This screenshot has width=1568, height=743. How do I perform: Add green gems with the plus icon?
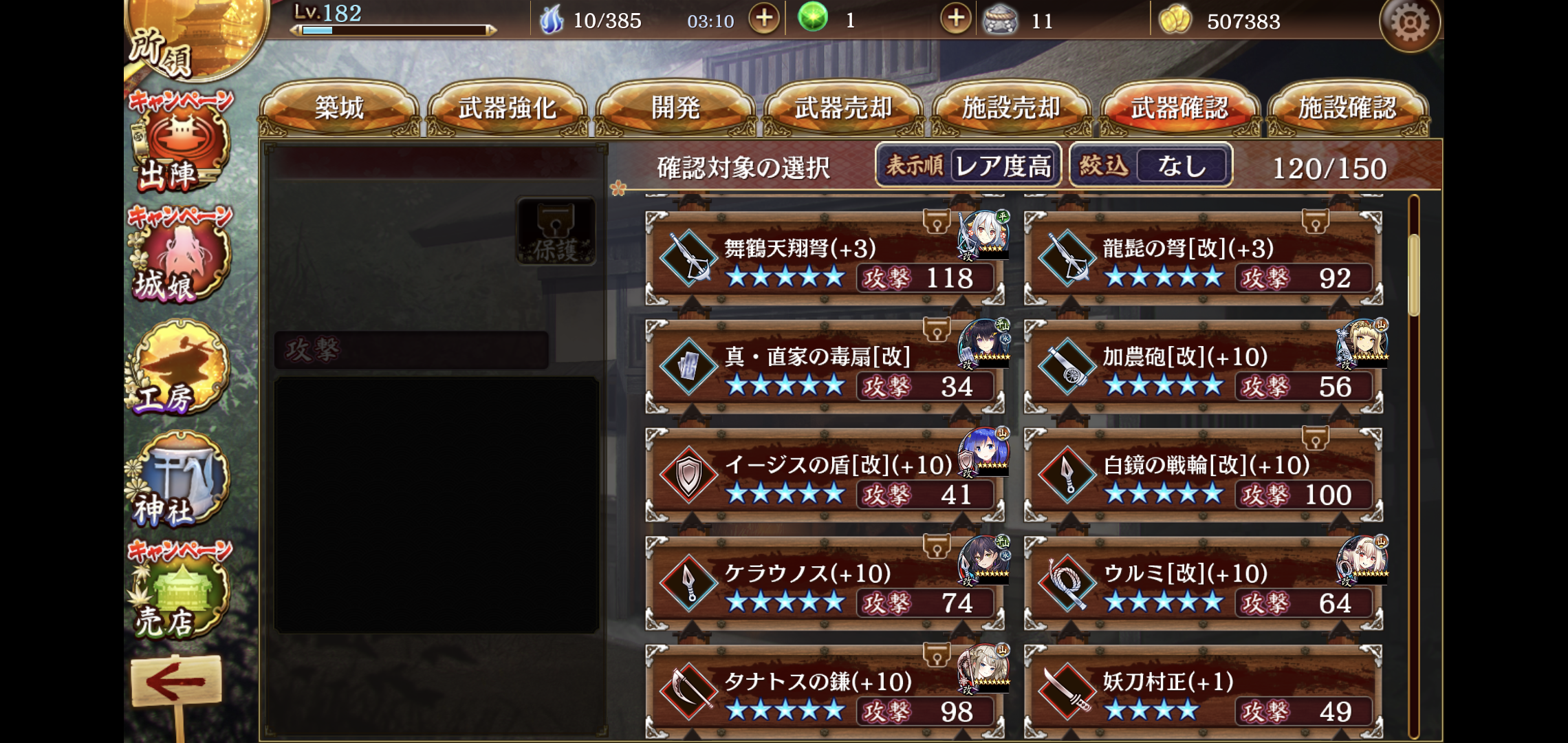pos(956,19)
